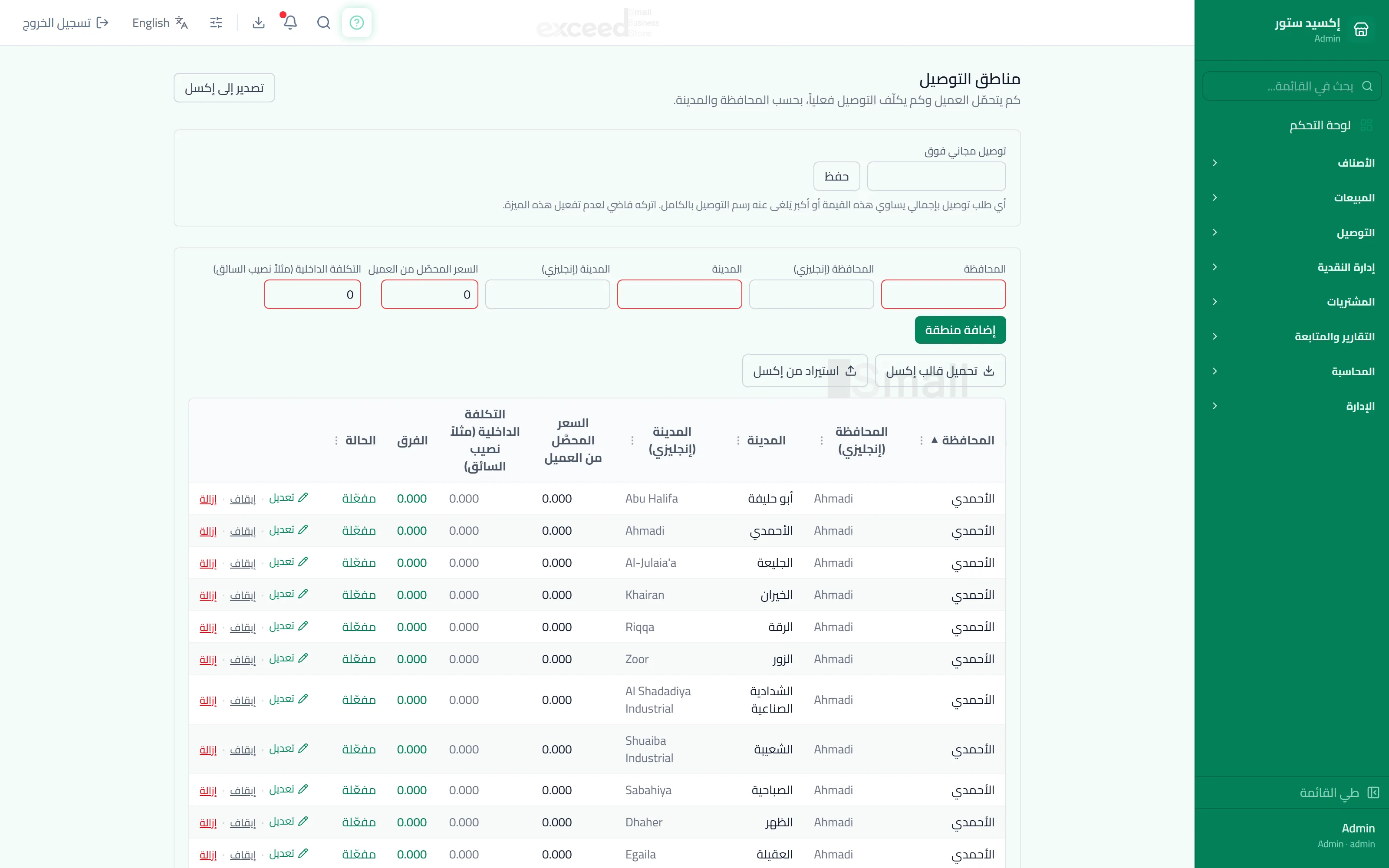
Task: Click استيراد من إكسل import button
Action: (x=805, y=371)
